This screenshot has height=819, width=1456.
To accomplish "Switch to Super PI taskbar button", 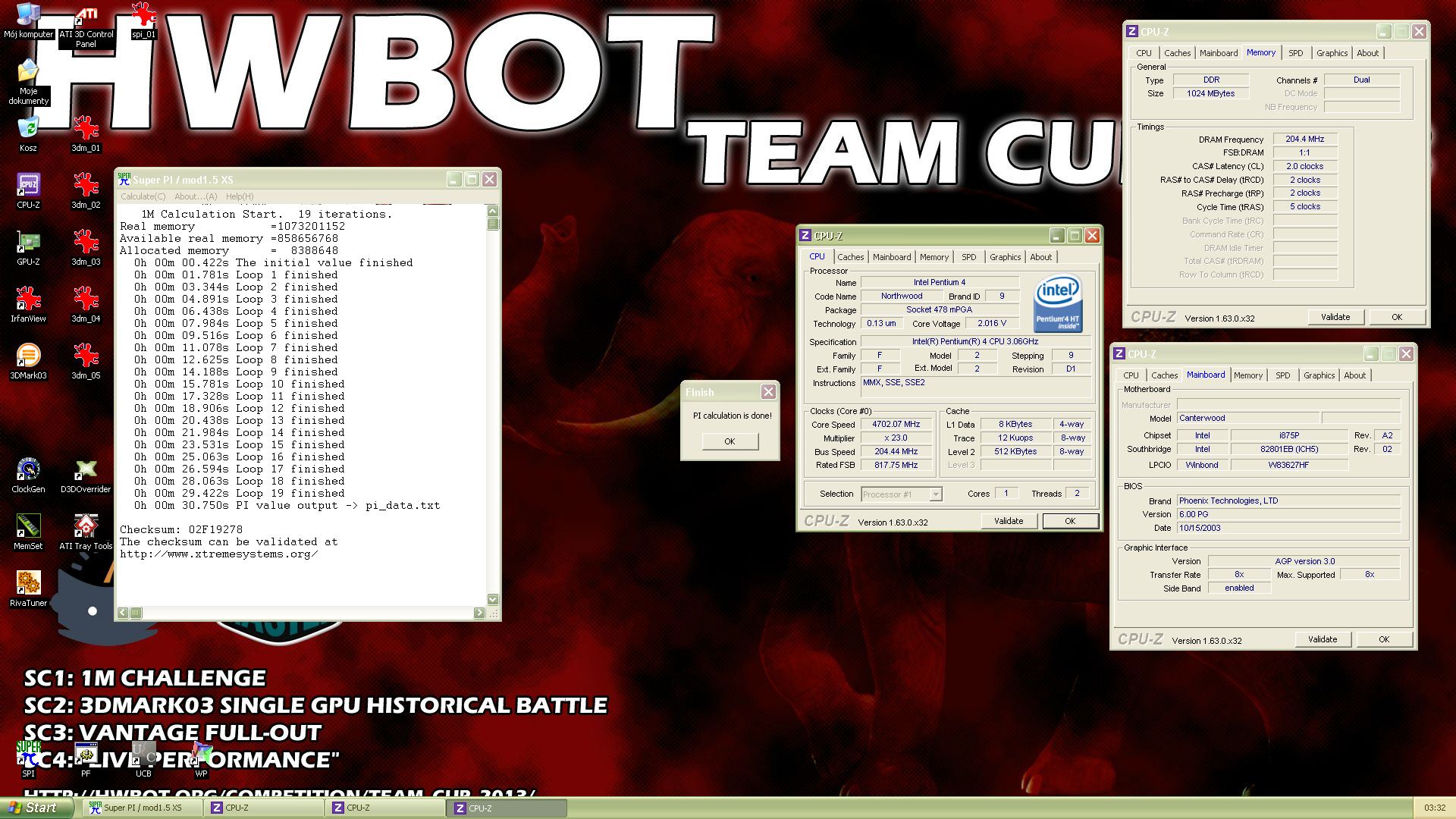I will [143, 808].
